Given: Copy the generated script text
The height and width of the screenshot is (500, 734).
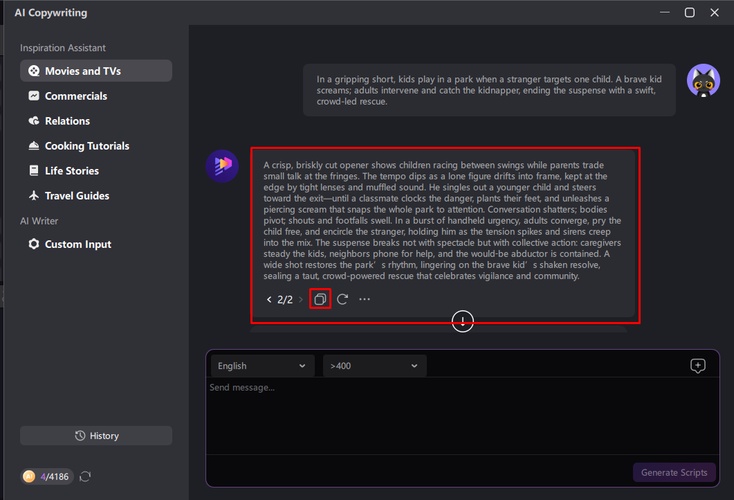Looking at the screenshot, I should [x=320, y=299].
